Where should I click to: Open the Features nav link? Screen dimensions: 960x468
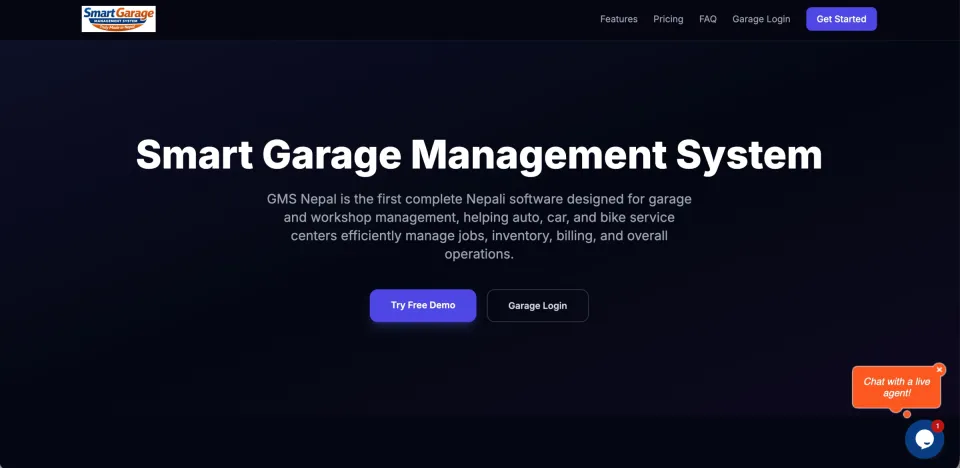pyautogui.click(x=618, y=19)
